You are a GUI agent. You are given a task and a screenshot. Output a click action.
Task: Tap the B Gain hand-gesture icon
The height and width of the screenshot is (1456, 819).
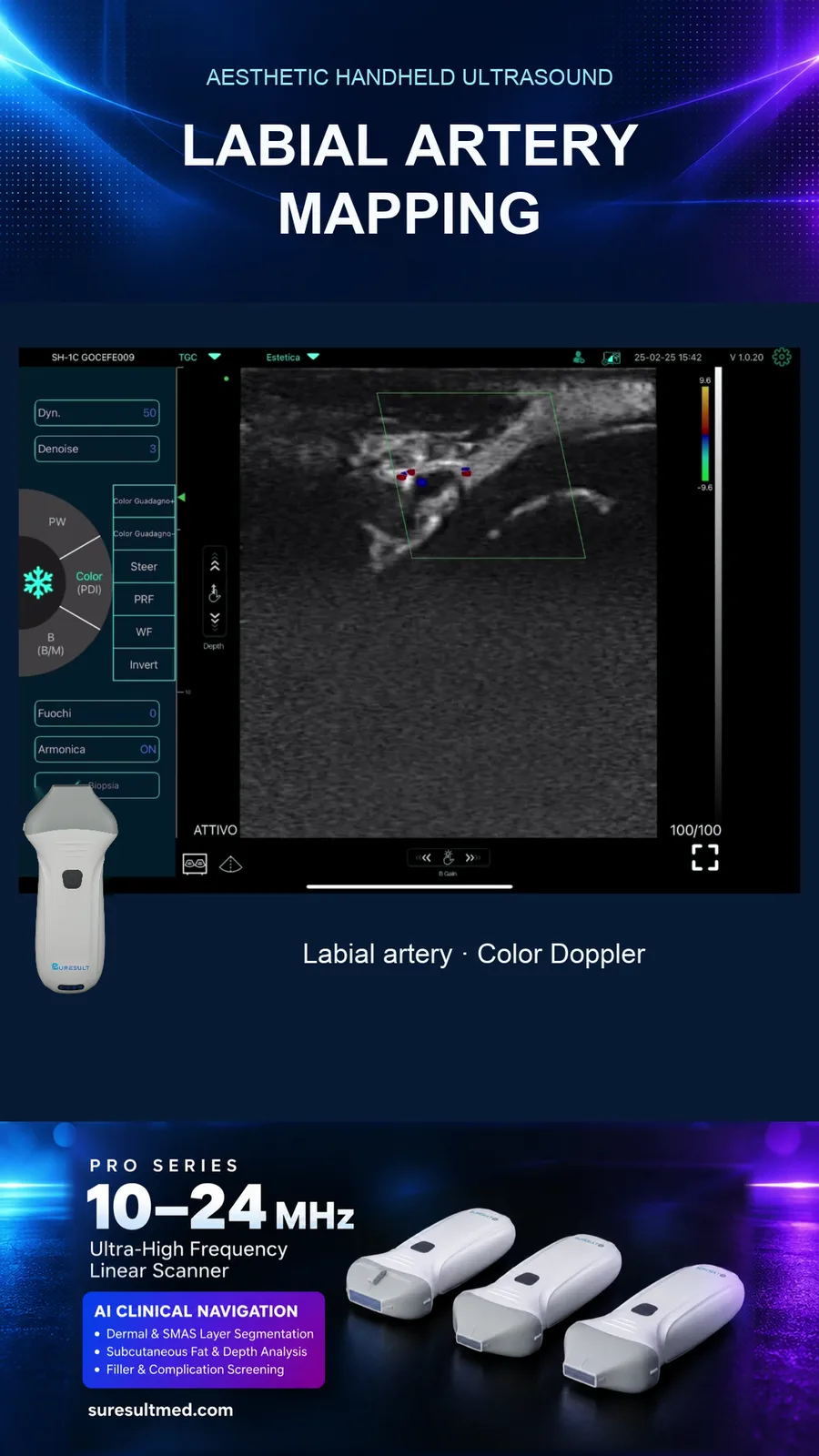pyautogui.click(x=448, y=857)
